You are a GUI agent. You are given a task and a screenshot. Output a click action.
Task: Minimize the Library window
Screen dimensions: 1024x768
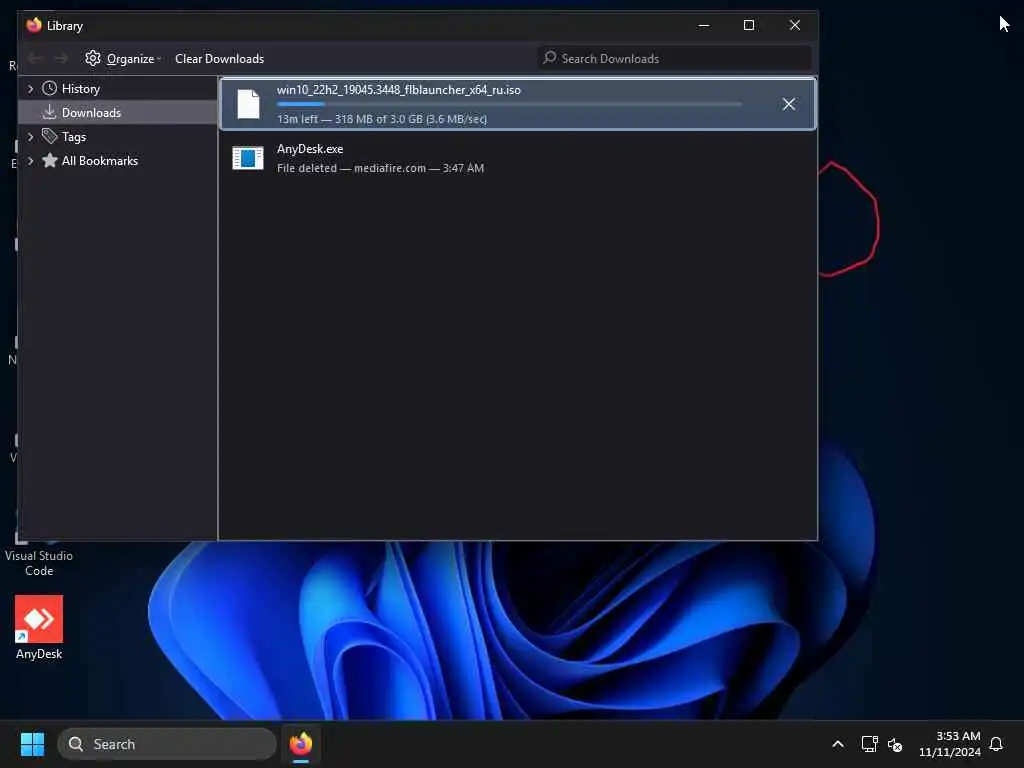(x=704, y=25)
